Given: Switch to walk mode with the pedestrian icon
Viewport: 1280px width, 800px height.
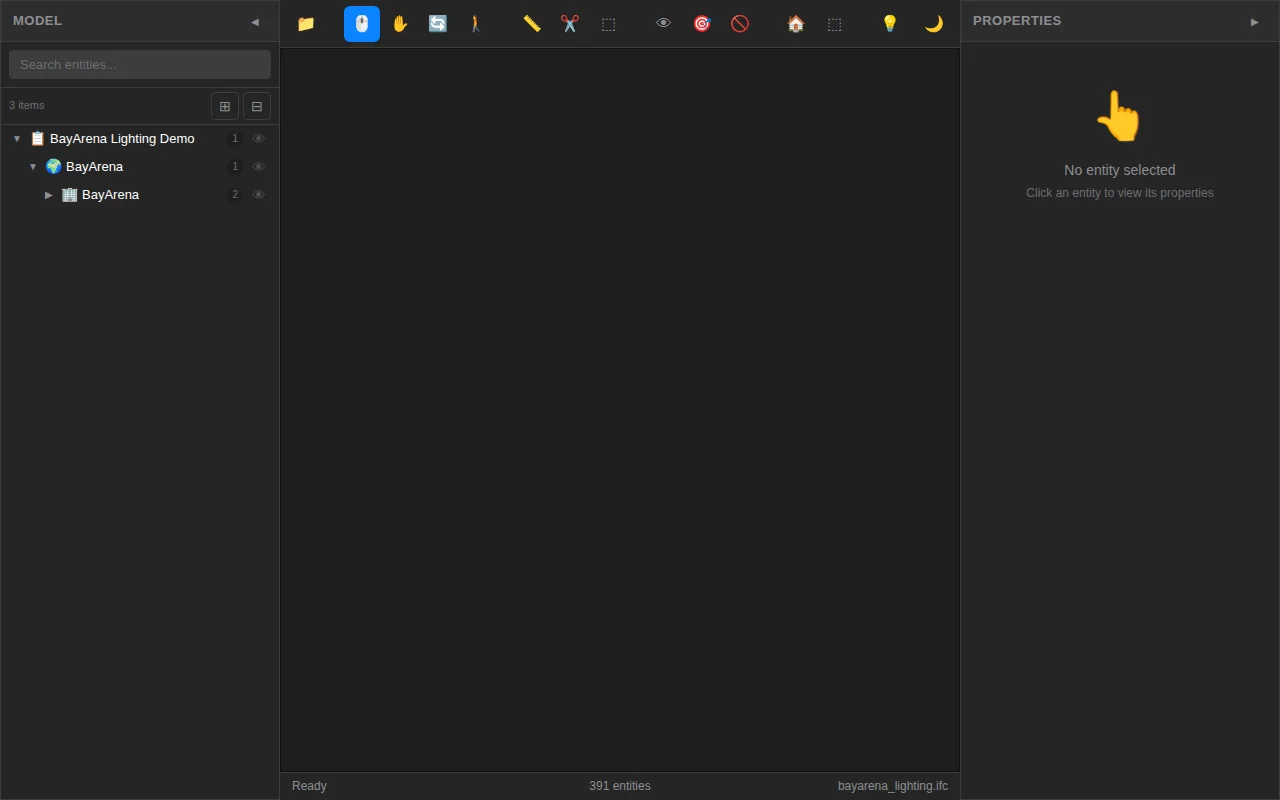Looking at the screenshot, I should point(476,24).
